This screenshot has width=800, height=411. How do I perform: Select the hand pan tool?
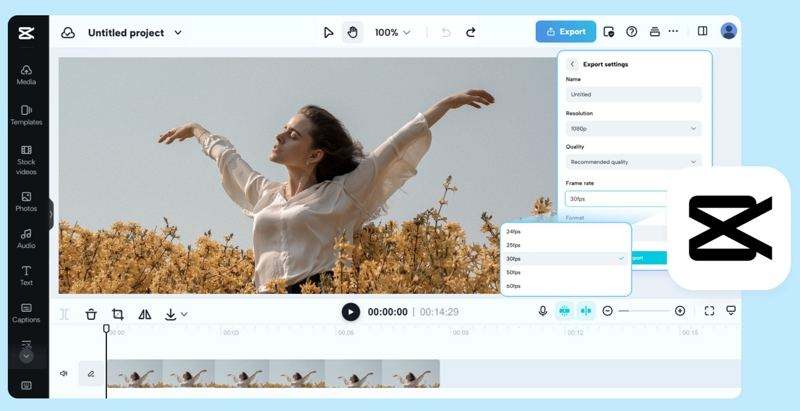351,32
